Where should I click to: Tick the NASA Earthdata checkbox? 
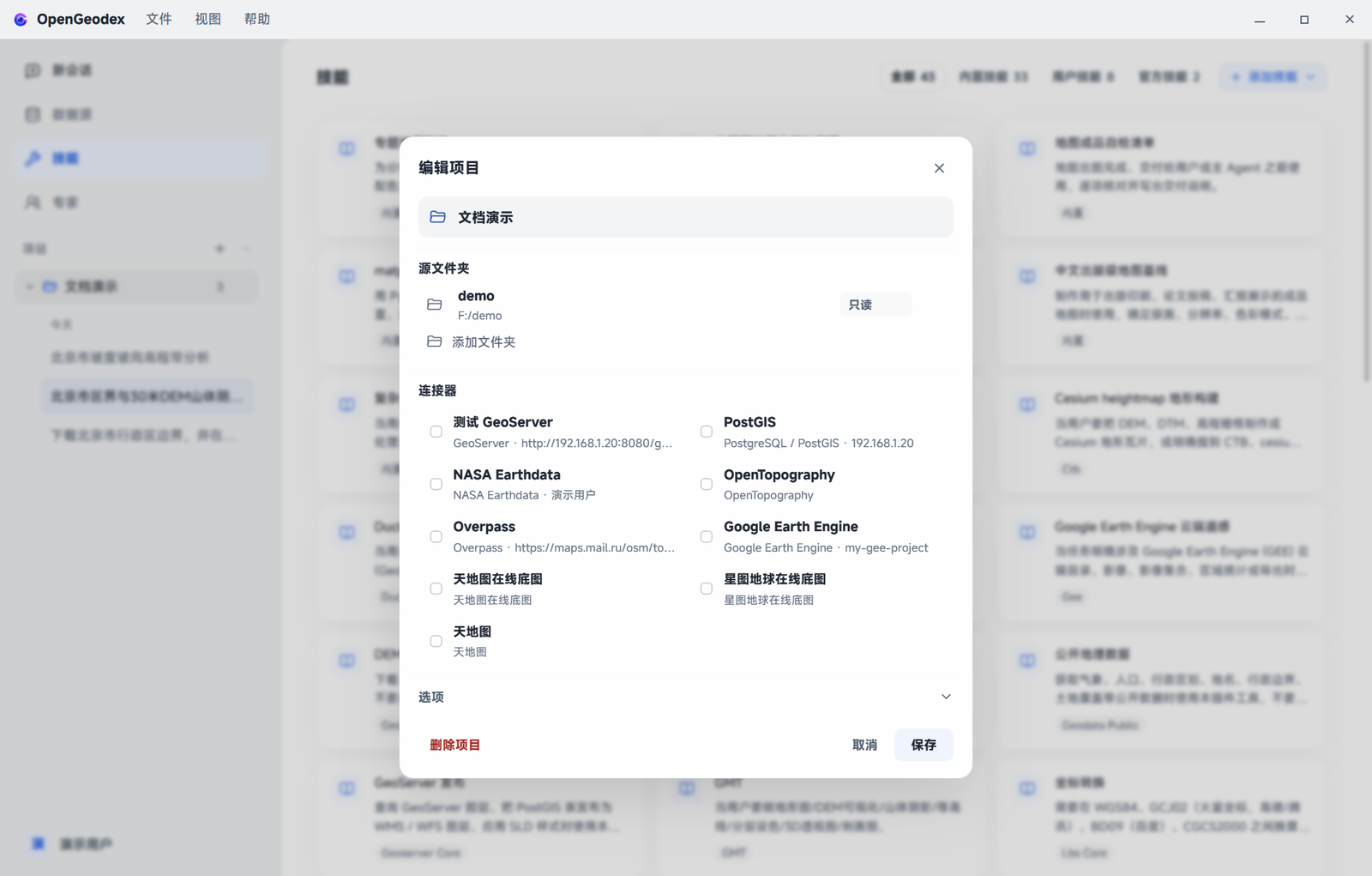pyautogui.click(x=436, y=484)
